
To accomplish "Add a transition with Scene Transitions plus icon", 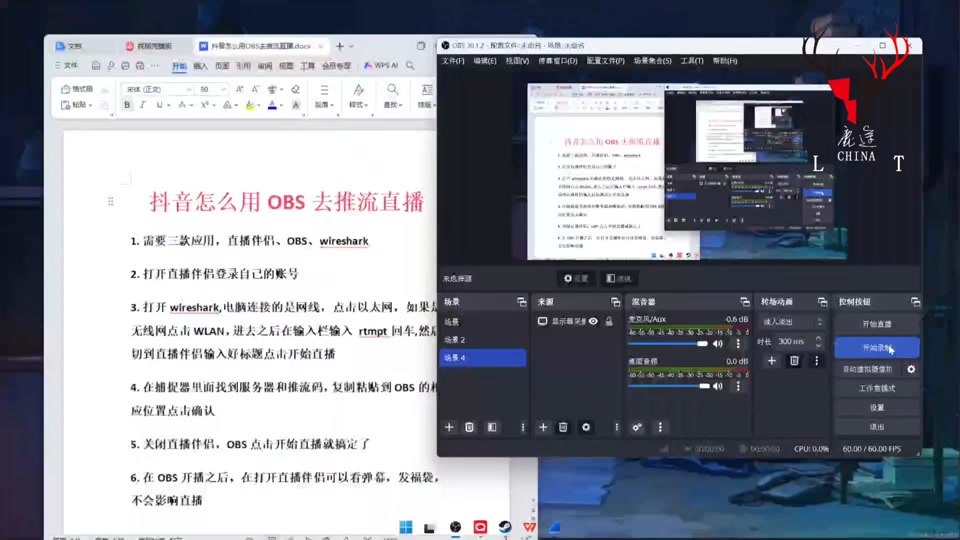I will 771,361.
